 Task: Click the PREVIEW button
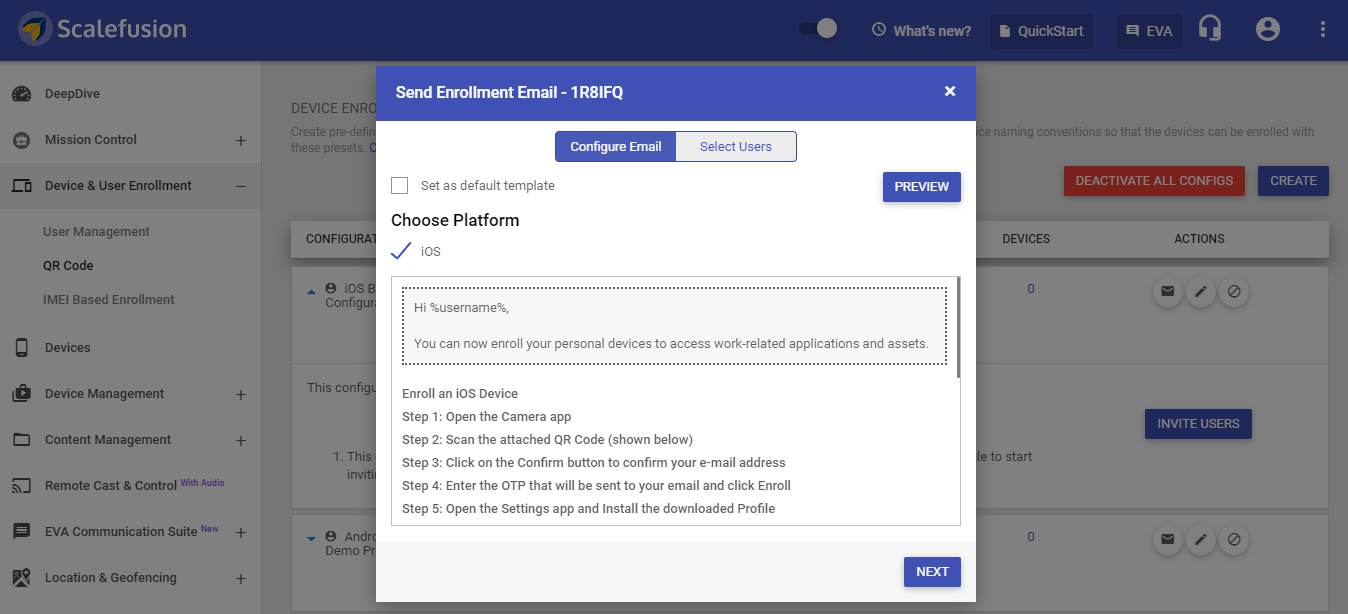point(922,187)
